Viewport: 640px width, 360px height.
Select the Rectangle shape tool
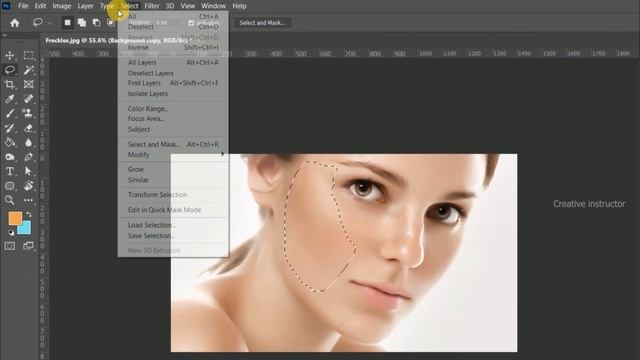pos(10,186)
